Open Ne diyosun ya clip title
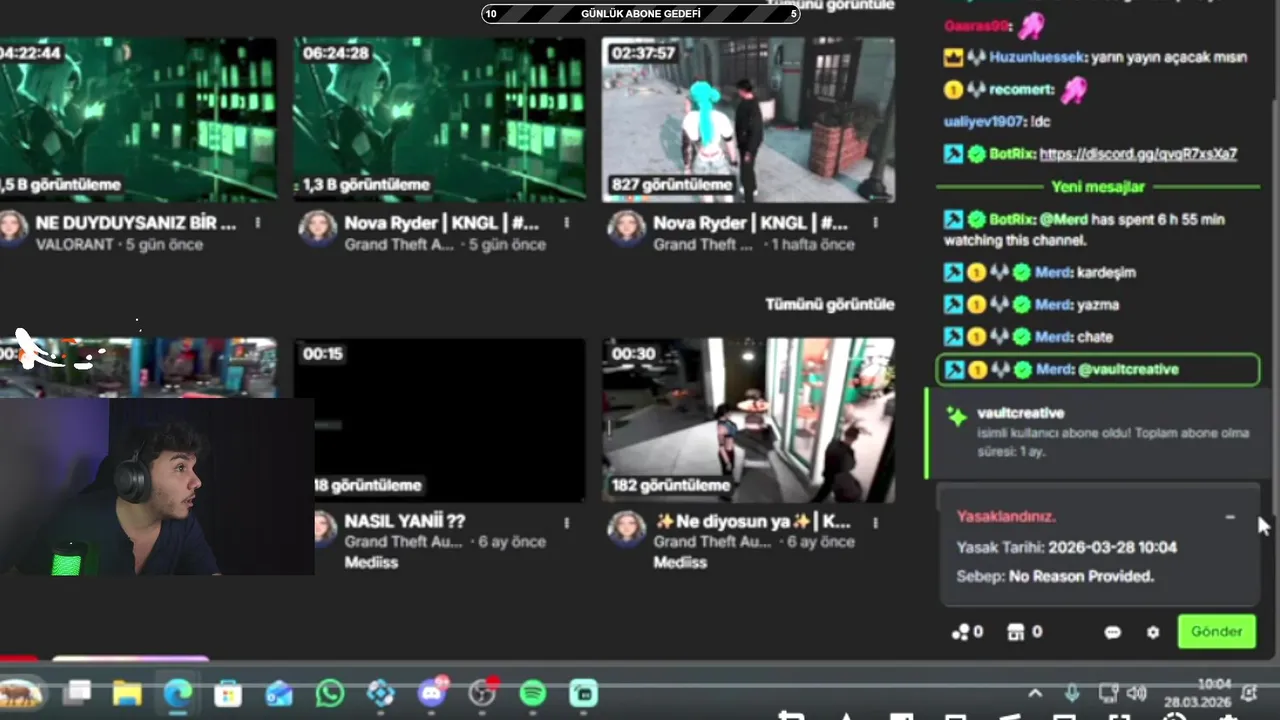This screenshot has height=720, width=1280. click(752, 521)
